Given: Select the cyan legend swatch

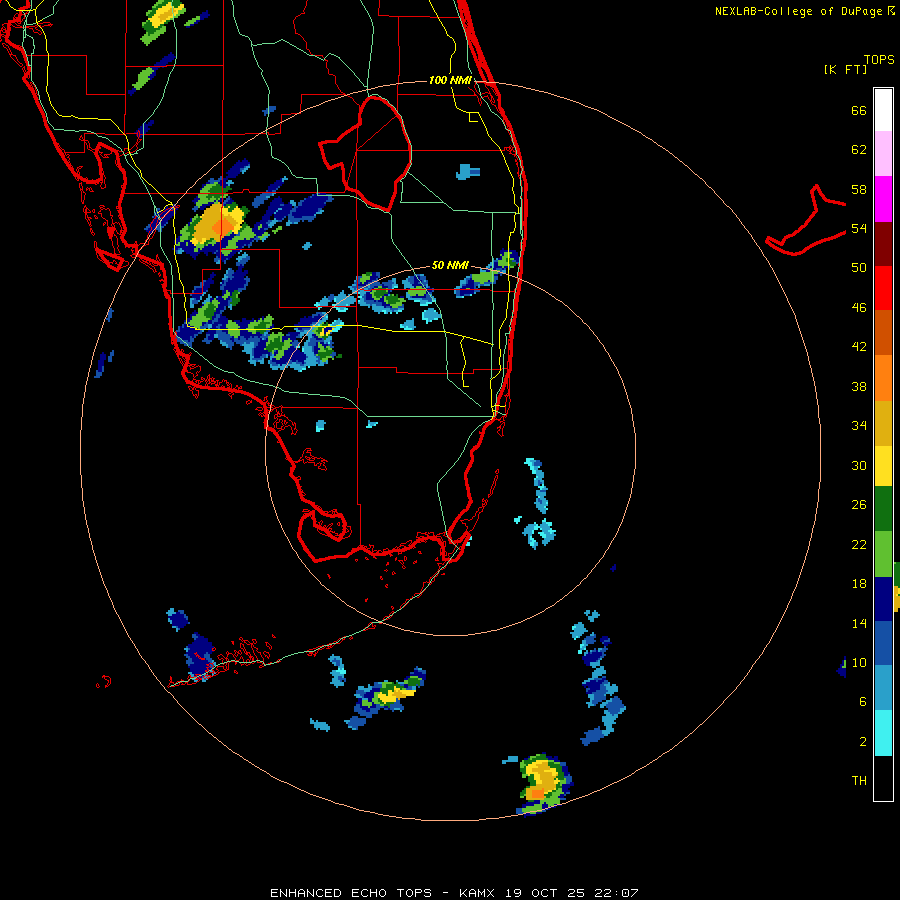Looking at the screenshot, I should click(883, 733).
